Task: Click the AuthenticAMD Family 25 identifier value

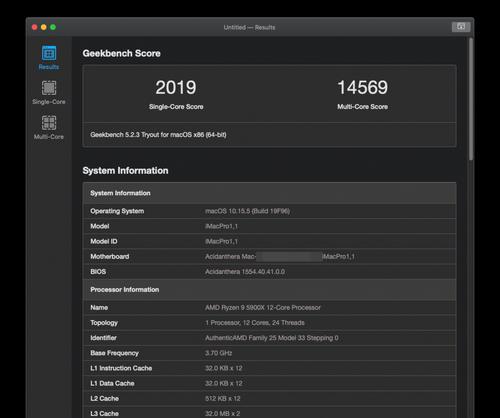Action: [x=272, y=338]
